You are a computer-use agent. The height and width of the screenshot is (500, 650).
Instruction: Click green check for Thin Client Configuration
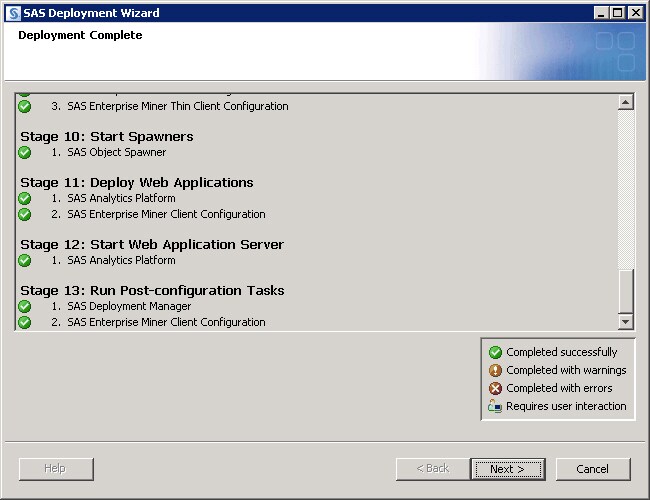[25, 107]
